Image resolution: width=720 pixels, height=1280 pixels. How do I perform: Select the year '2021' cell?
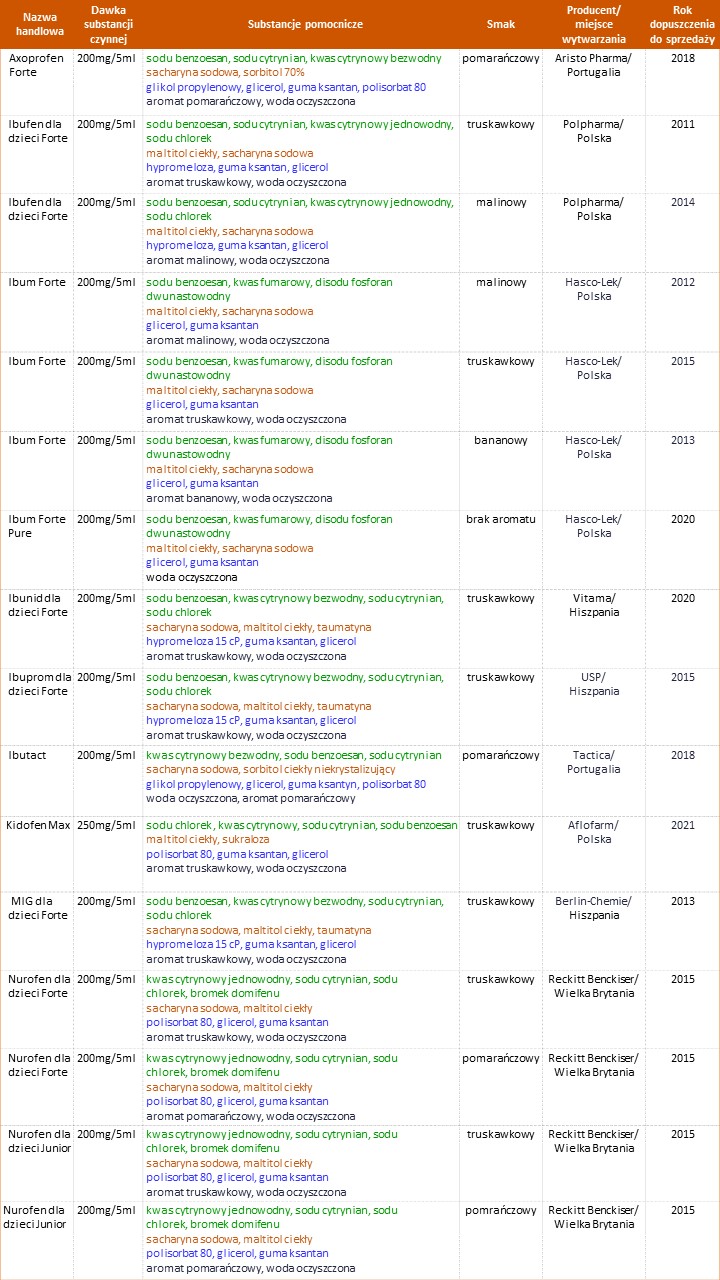[682, 825]
